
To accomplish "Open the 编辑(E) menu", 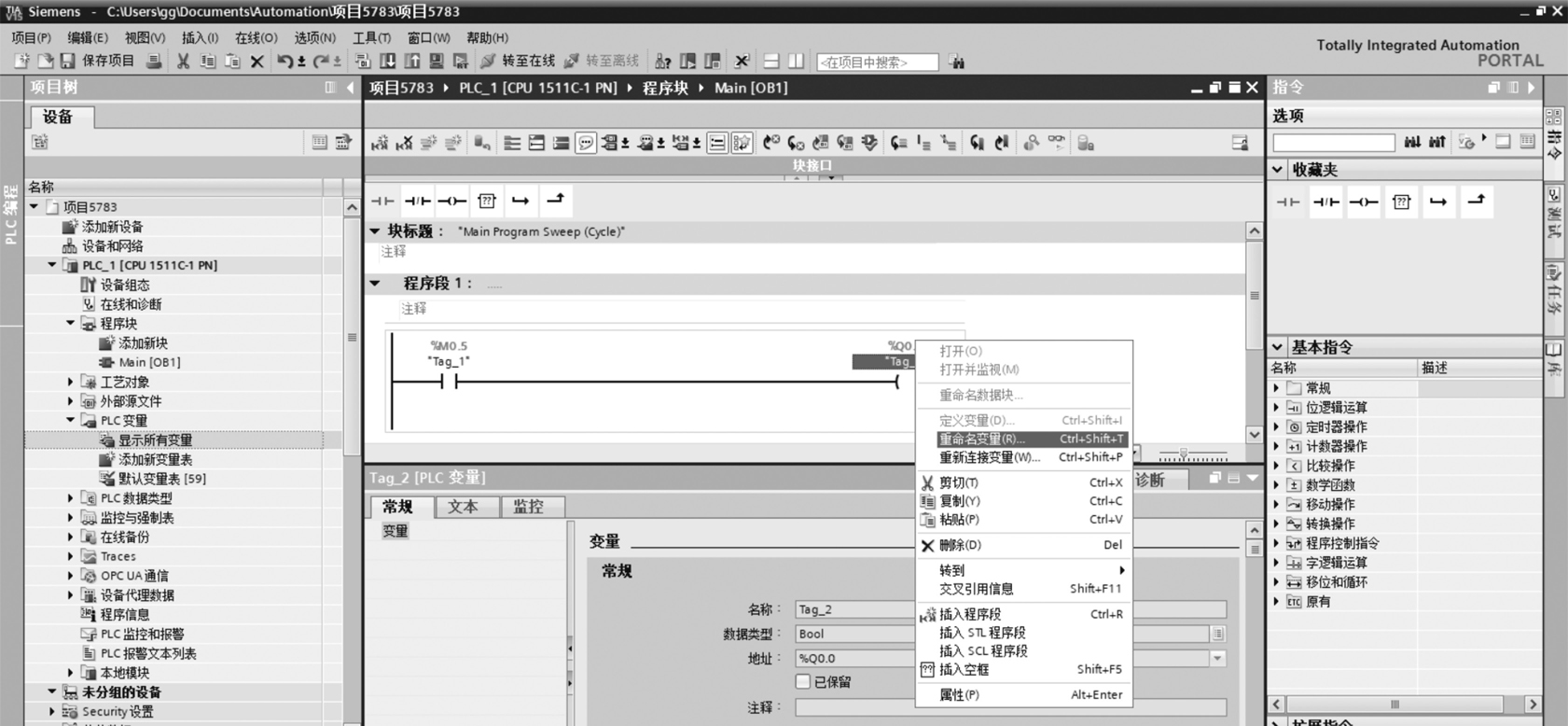I will pos(88,37).
